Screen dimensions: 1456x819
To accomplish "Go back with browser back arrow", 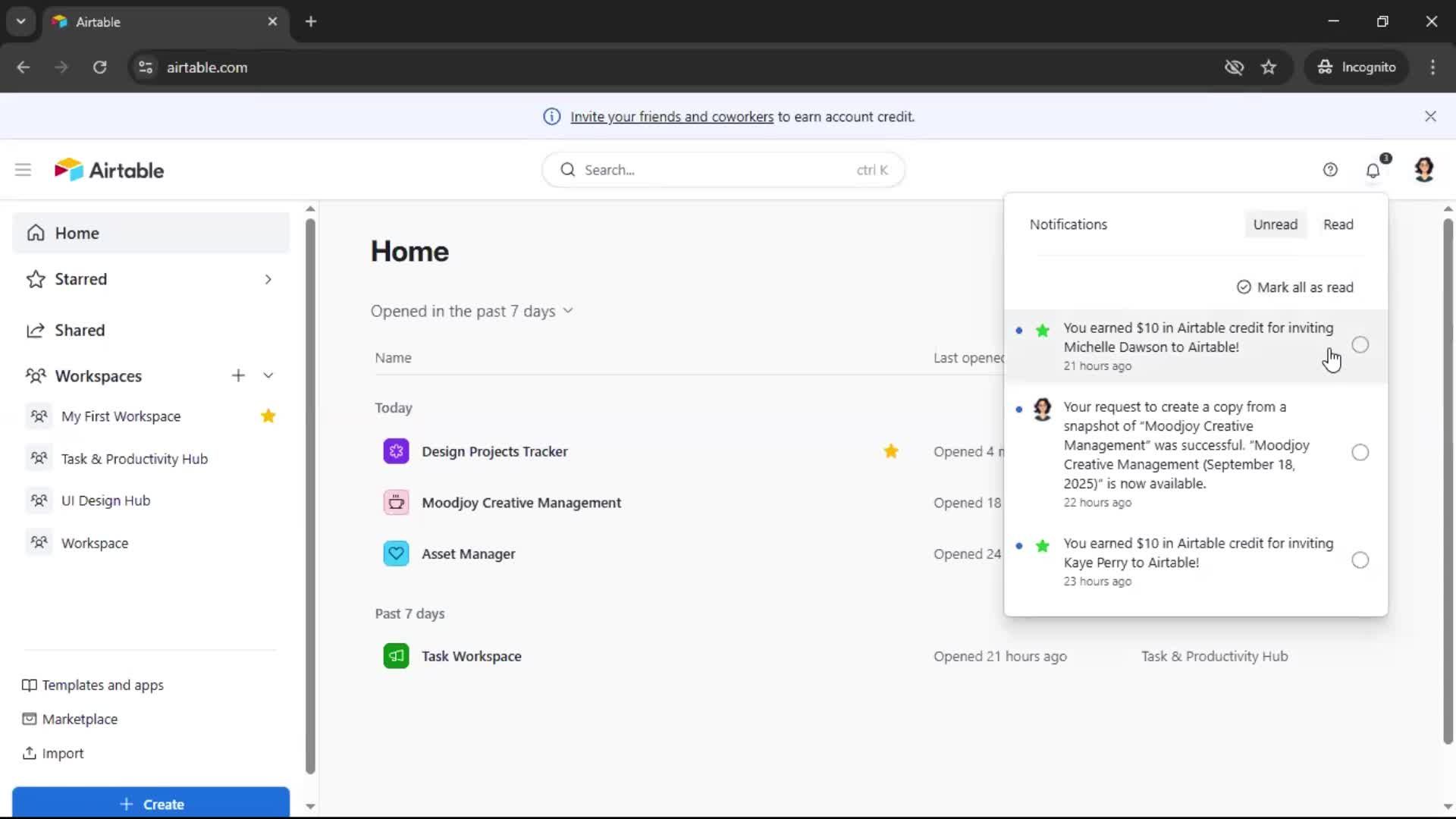I will coord(23,67).
